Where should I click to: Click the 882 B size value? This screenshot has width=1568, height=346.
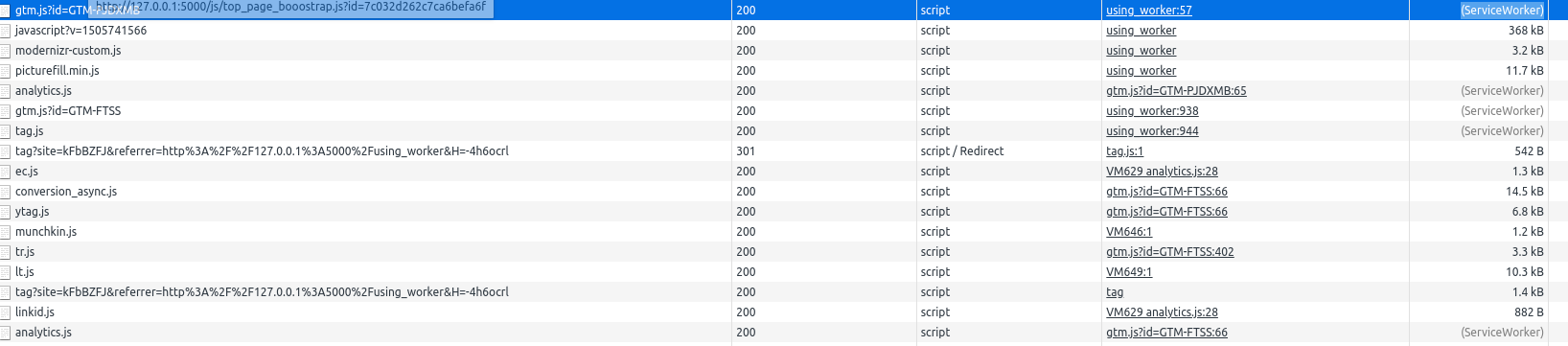pyautogui.click(x=1529, y=312)
